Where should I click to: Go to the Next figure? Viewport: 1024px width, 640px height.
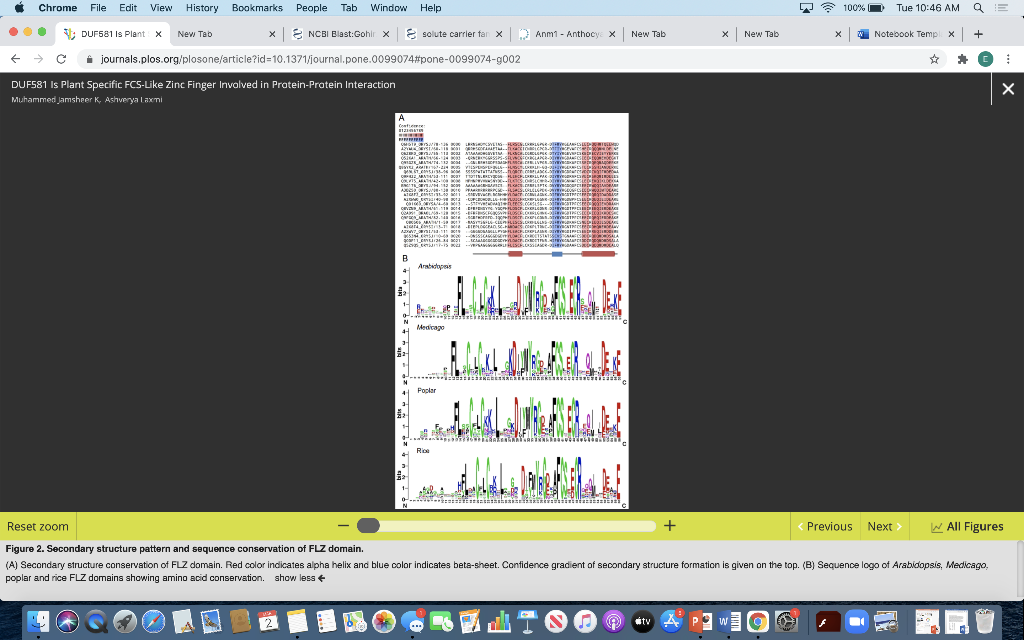tap(882, 526)
